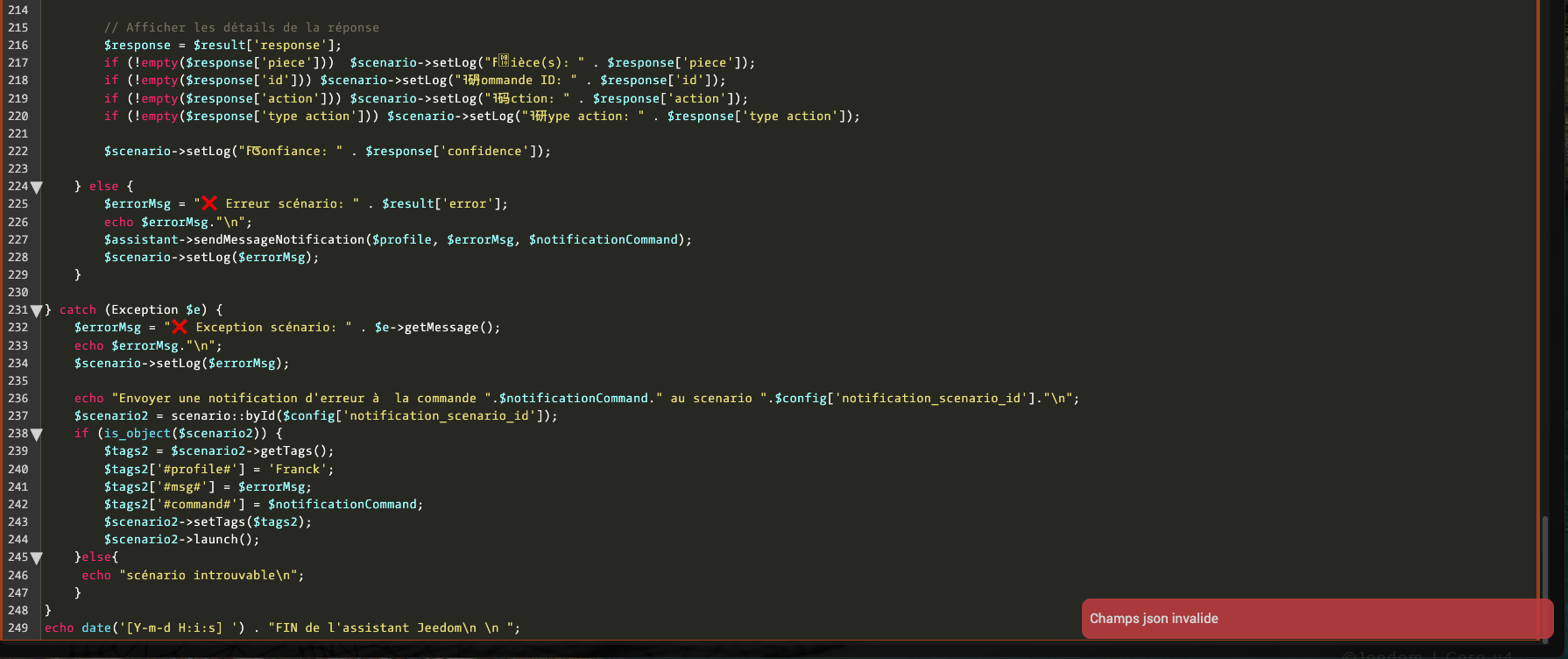Click "scenario::byId" on line 237
Viewport: 1568px width, 659px height.
click(223, 415)
